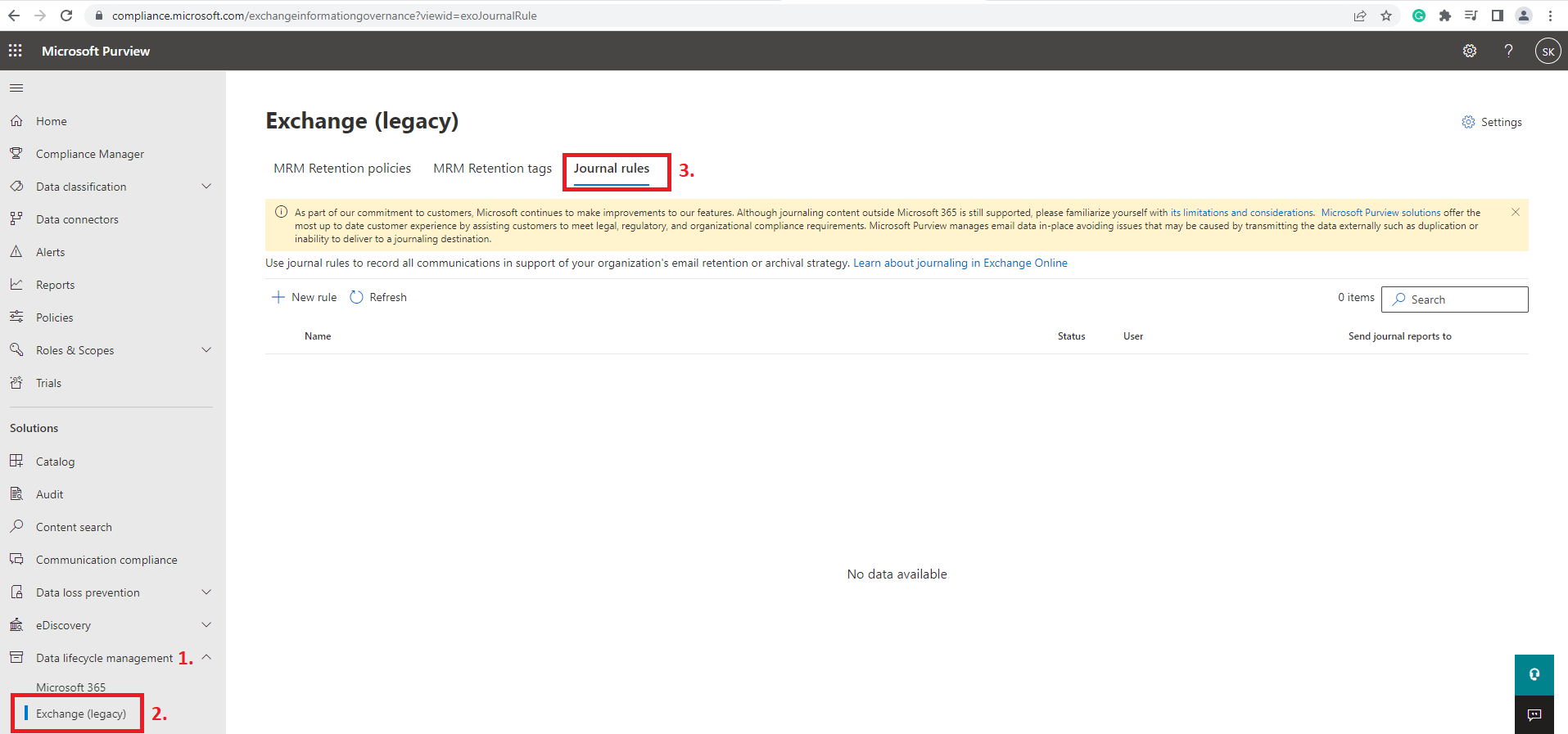Open Learn about journaling in Exchange Online
This screenshot has width=1568, height=734.
pos(960,263)
